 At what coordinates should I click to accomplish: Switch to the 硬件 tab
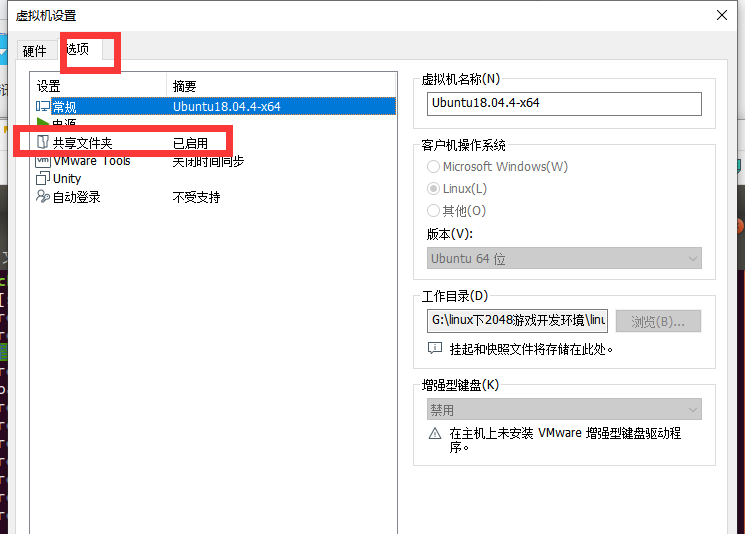click(x=35, y=50)
